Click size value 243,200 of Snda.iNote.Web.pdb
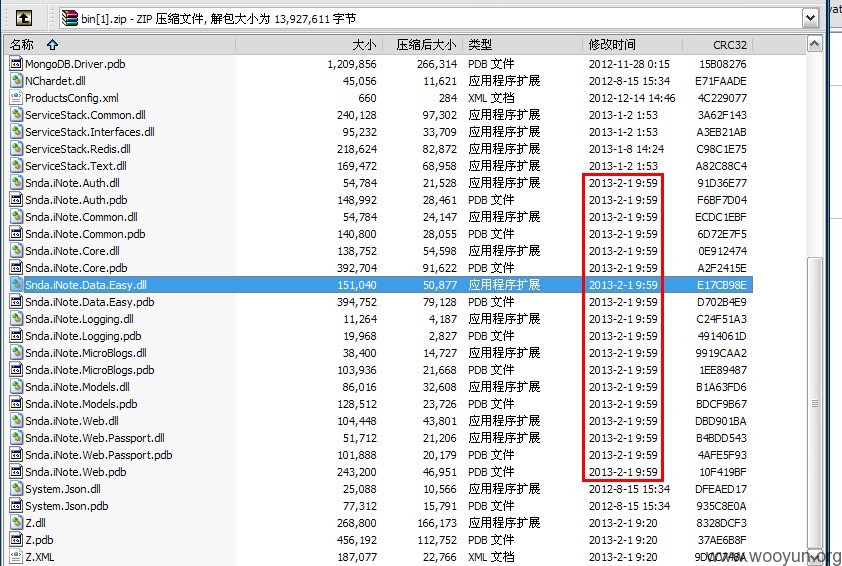 (357, 472)
